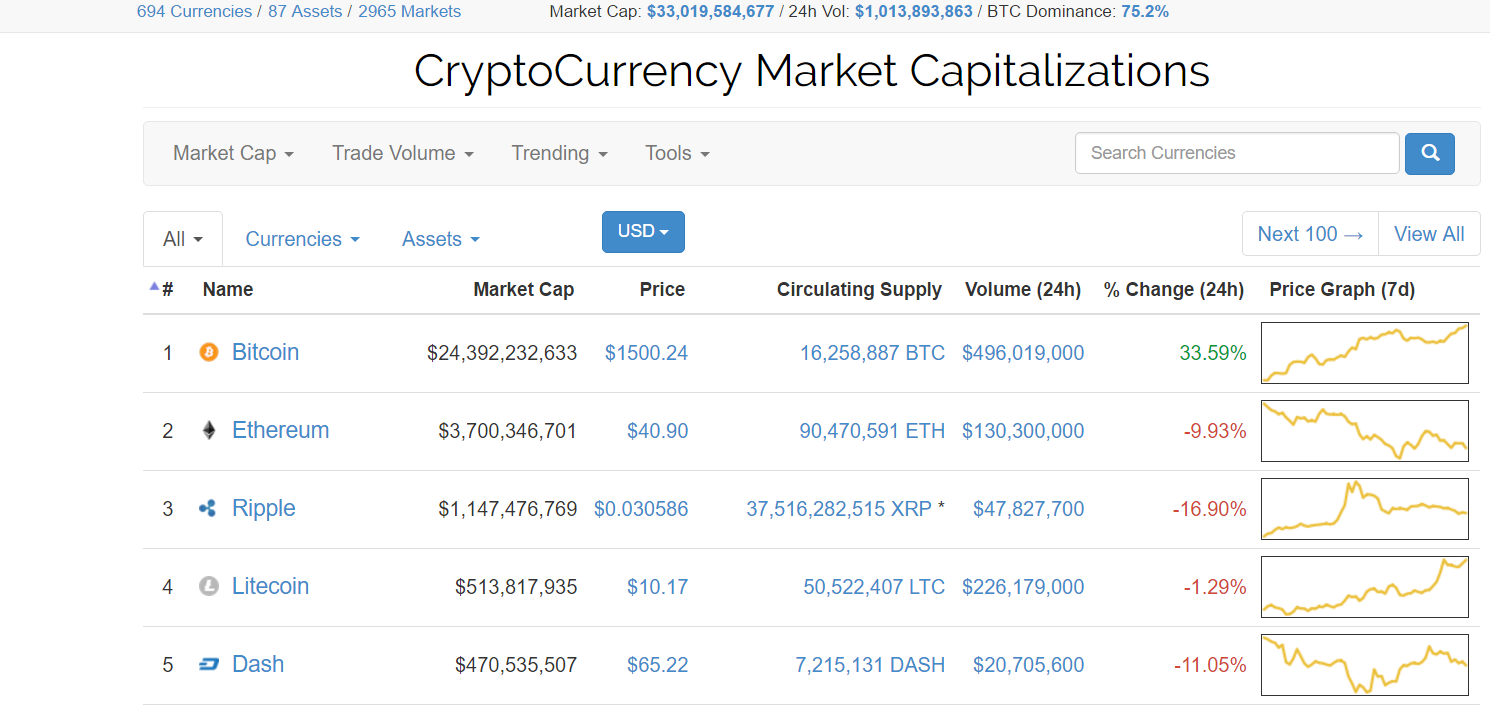Select the Ripple name link
The height and width of the screenshot is (711, 1490).
[263, 508]
